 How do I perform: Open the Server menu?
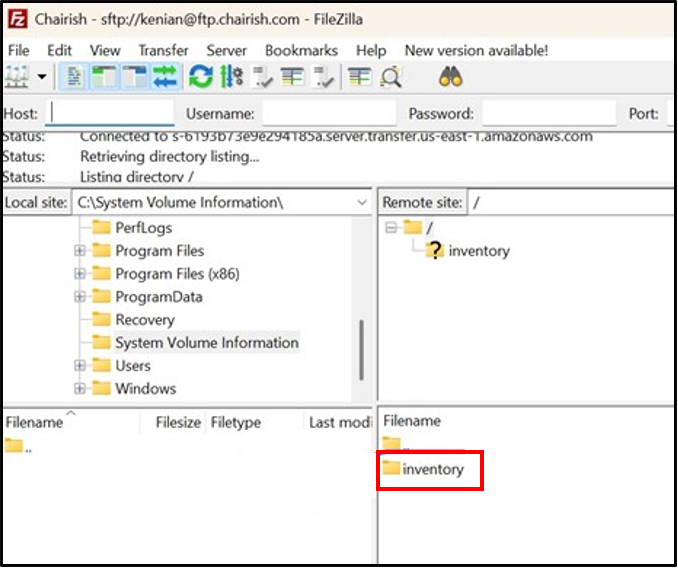(x=227, y=51)
